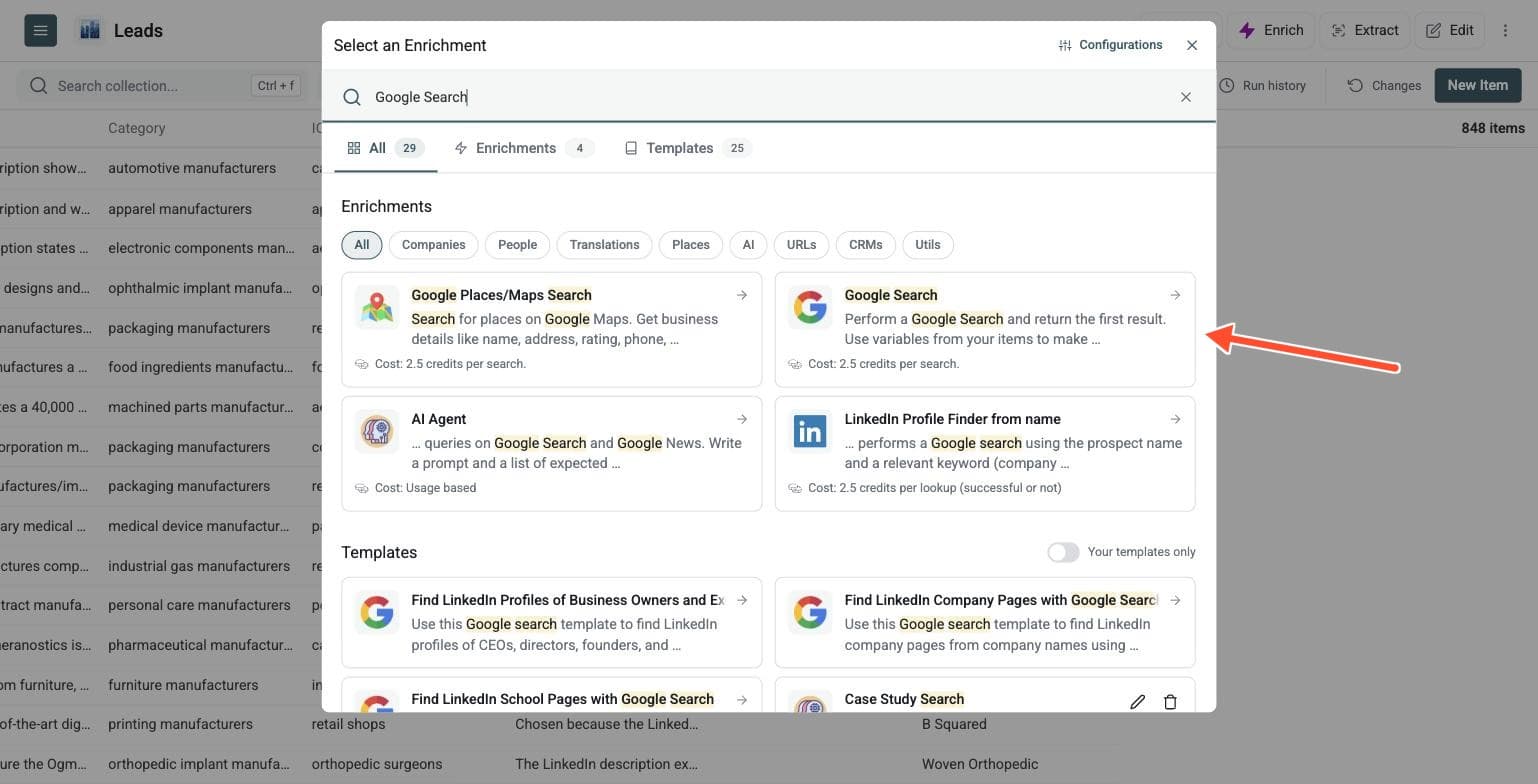Open Changes in the Leads window
Image resolution: width=1538 pixels, height=784 pixels.
pyautogui.click(x=1384, y=85)
